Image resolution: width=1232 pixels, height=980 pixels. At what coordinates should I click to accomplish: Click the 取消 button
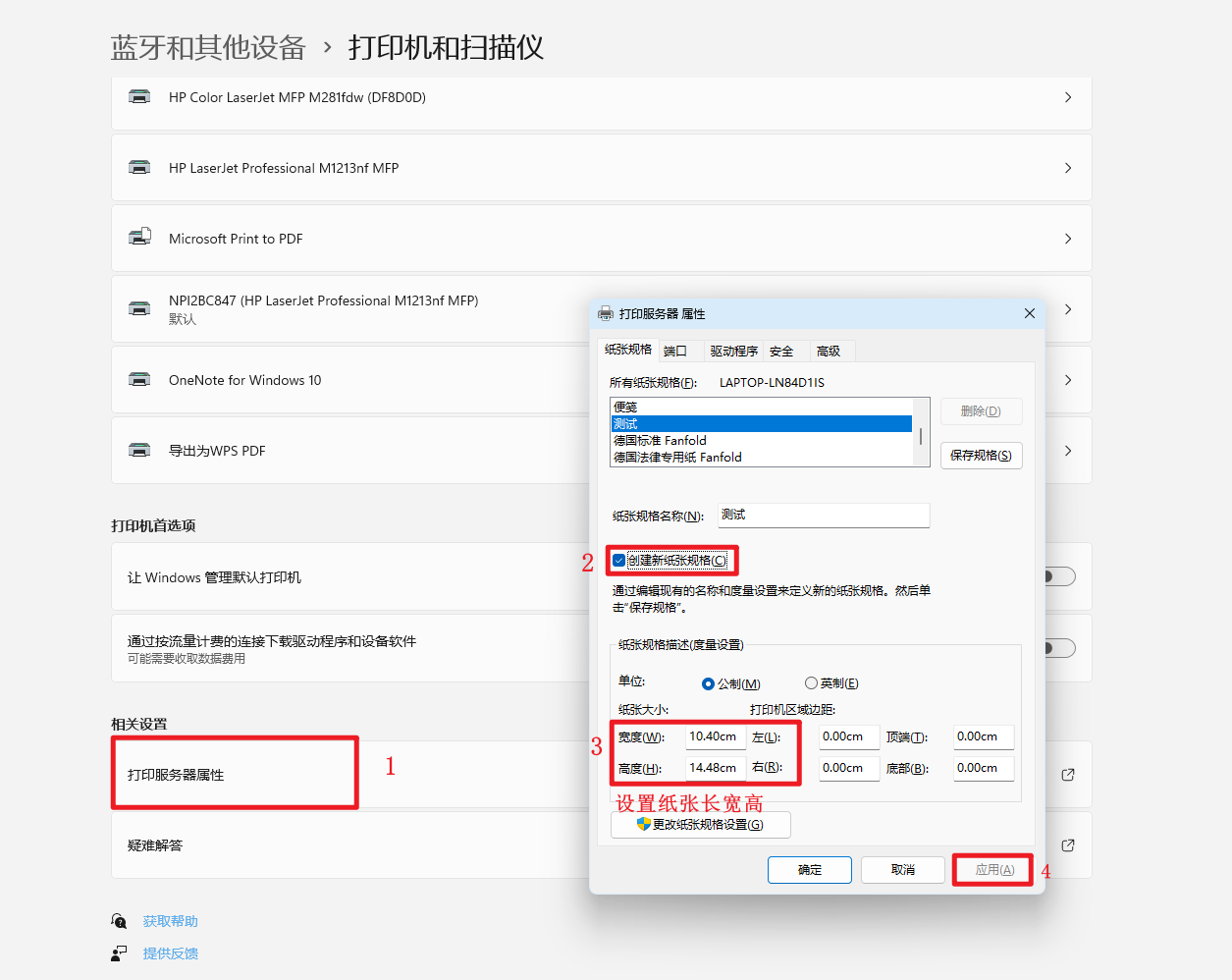point(903,870)
